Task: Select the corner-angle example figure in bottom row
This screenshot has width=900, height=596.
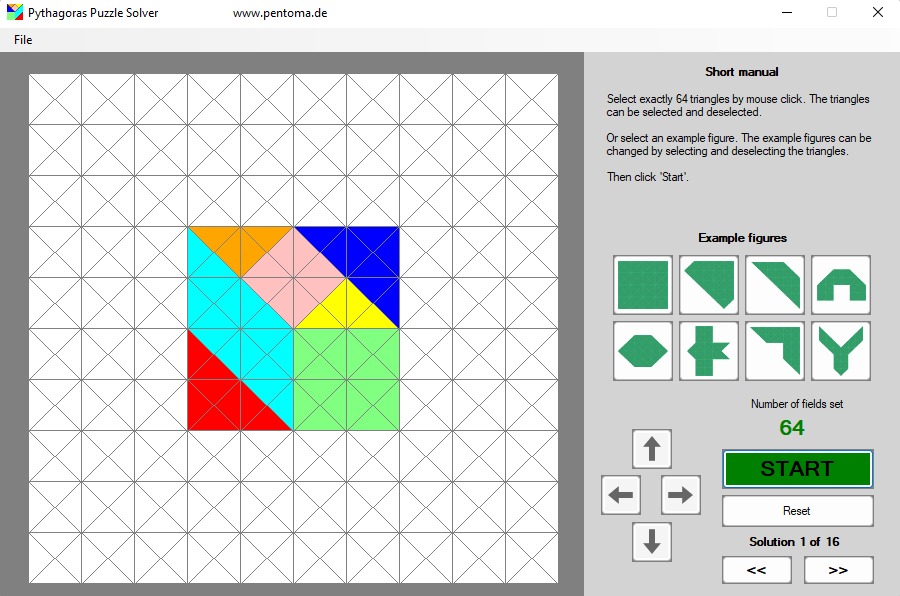Action: click(774, 351)
